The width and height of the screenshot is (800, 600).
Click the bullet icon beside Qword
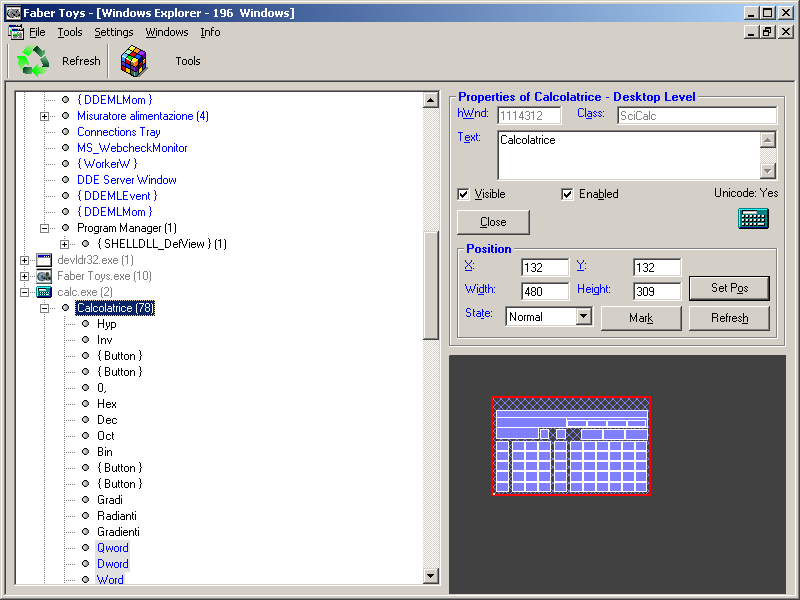pos(86,547)
